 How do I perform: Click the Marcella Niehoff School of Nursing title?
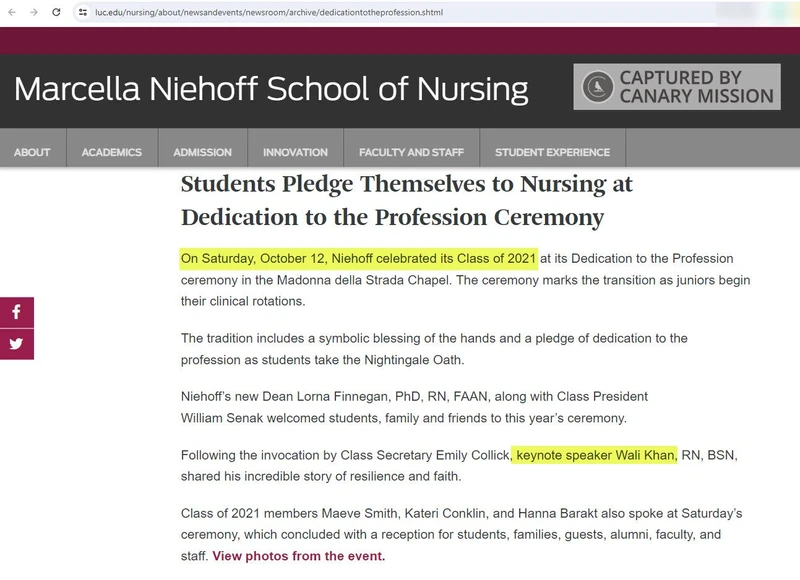(x=271, y=89)
